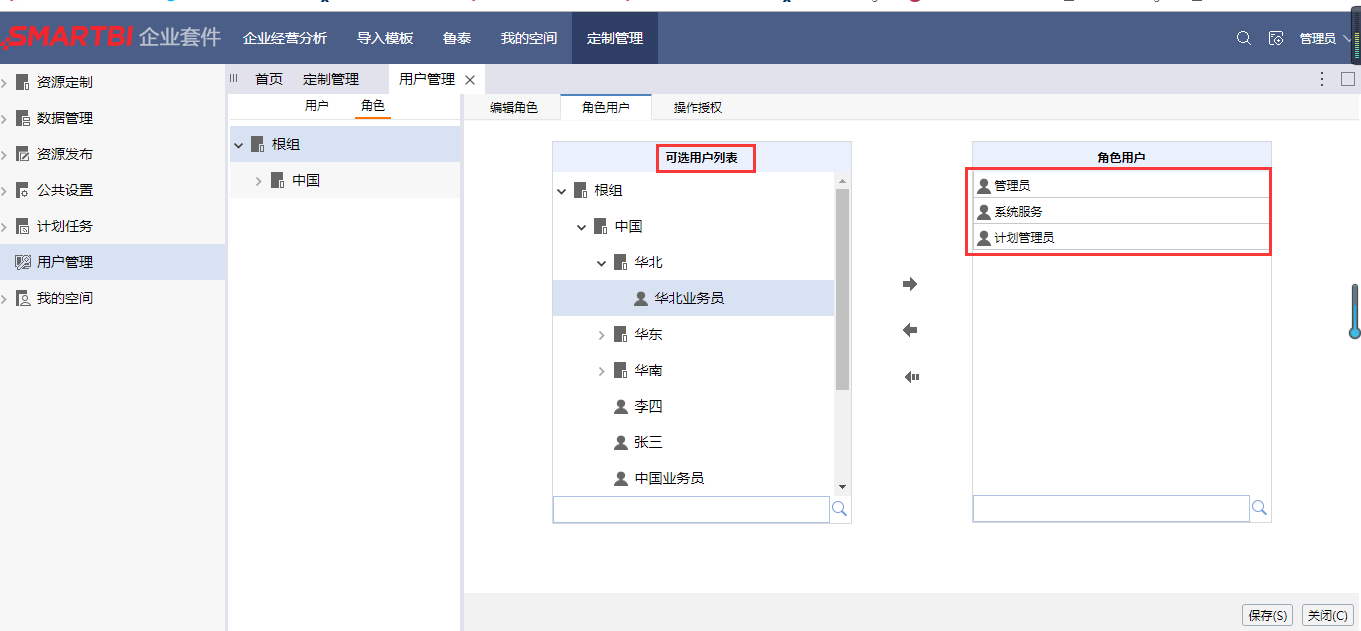Screen dimensions: 1361x631
Task: Expand the 华东 group node
Action: pyautogui.click(x=601, y=335)
